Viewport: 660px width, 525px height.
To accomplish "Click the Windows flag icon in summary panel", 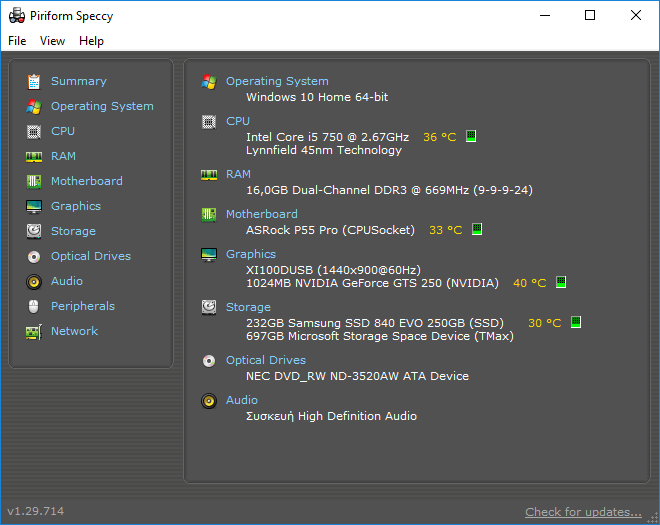I will click(x=209, y=81).
